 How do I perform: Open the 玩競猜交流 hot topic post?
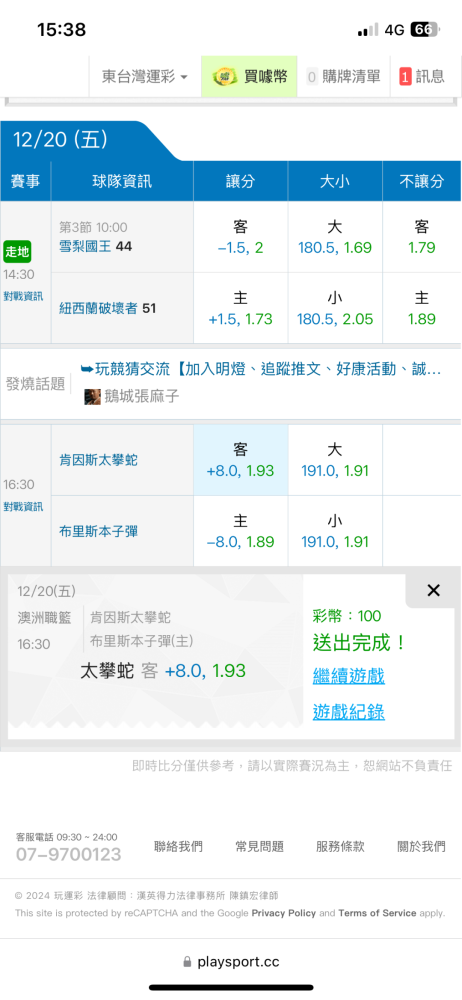pos(261,369)
